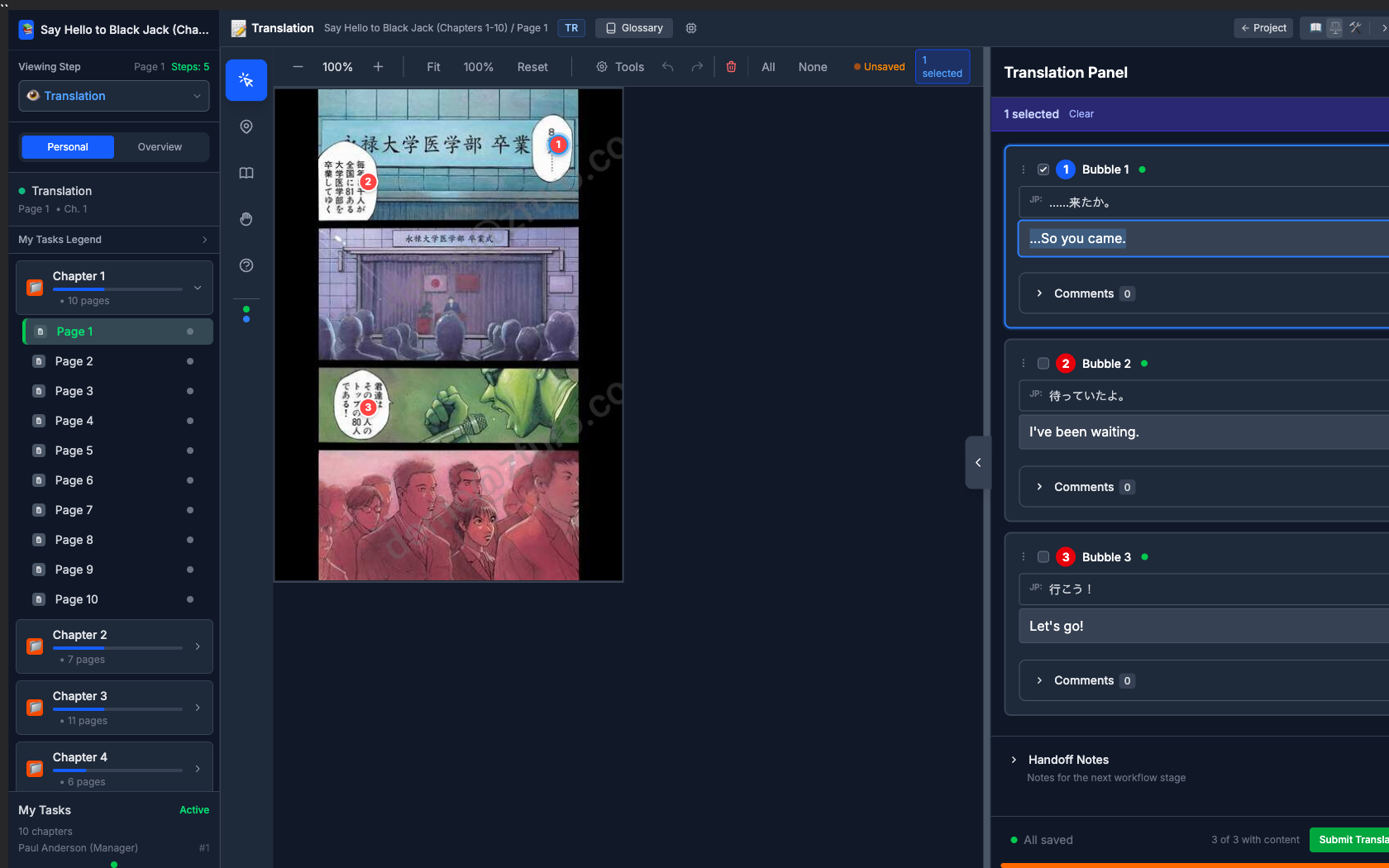Expand Chapter 2 pages

198,646
